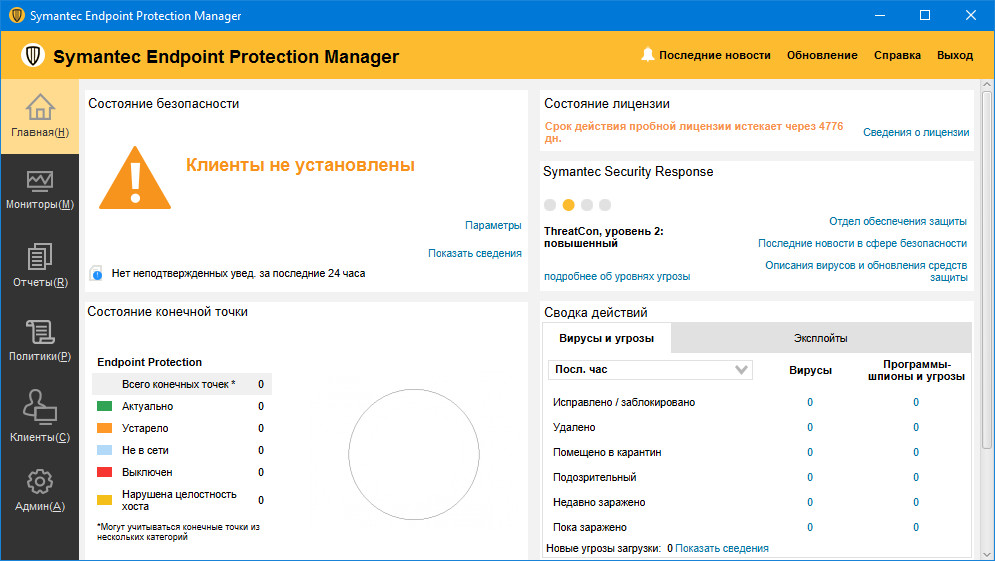Open Отдел обеспечения защиты link
Image resolution: width=995 pixels, height=561 pixels.
(x=898, y=221)
